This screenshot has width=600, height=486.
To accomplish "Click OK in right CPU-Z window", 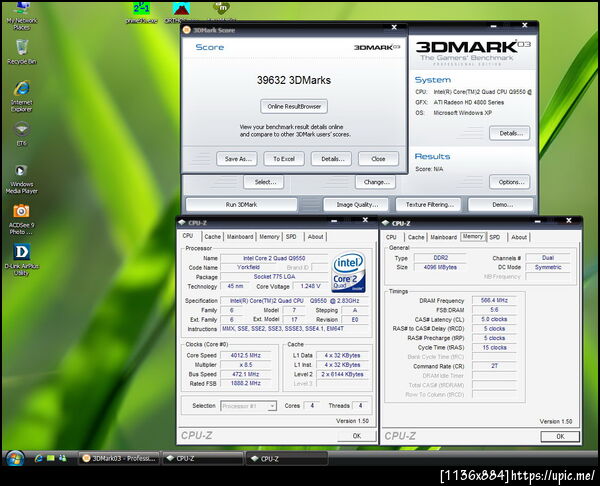I will point(560,437).
